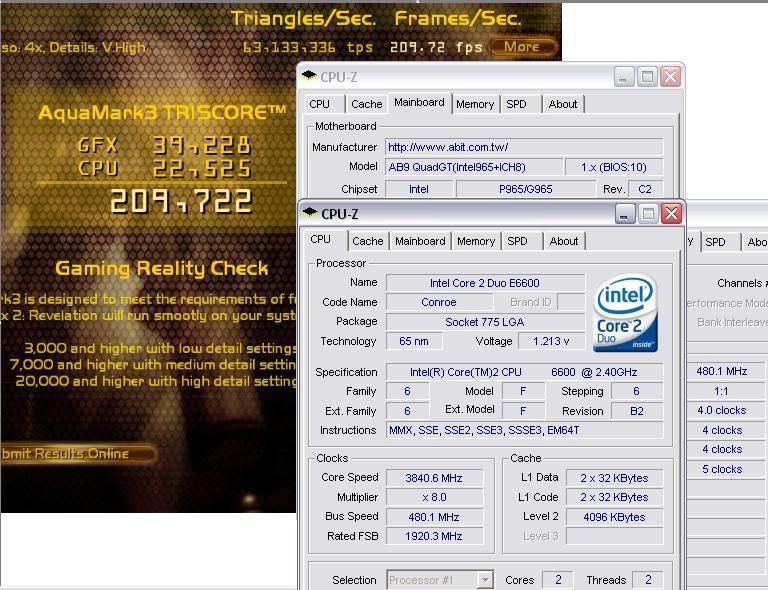The image size is (768, 590).
Task: Click chipset field P965/G965
Action: click(526, 189)
